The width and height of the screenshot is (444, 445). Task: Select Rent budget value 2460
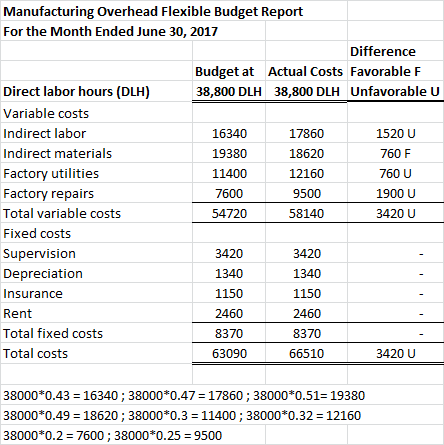click(x=229, y=313)
